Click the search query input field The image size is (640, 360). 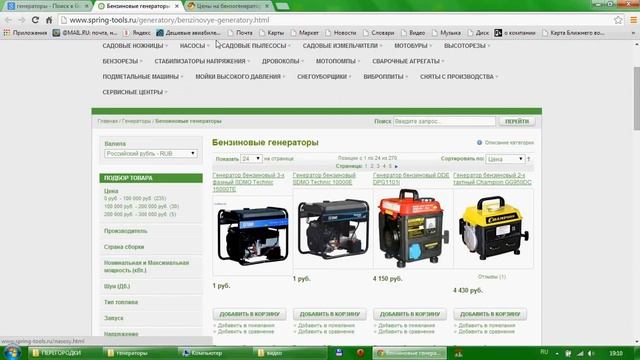[444, 121]
